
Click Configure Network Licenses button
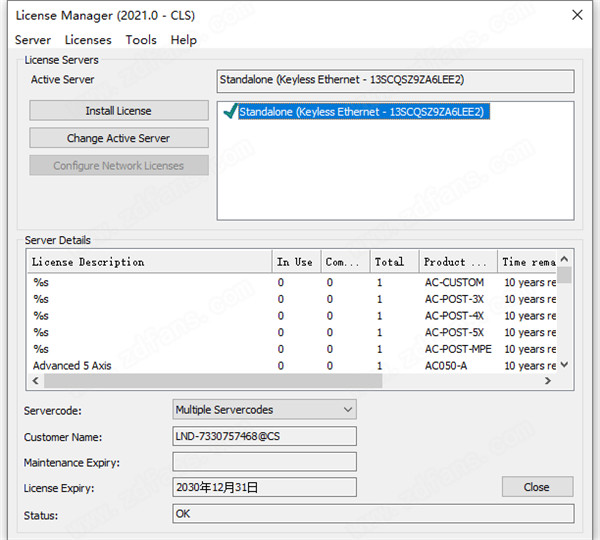coord(119,165)
